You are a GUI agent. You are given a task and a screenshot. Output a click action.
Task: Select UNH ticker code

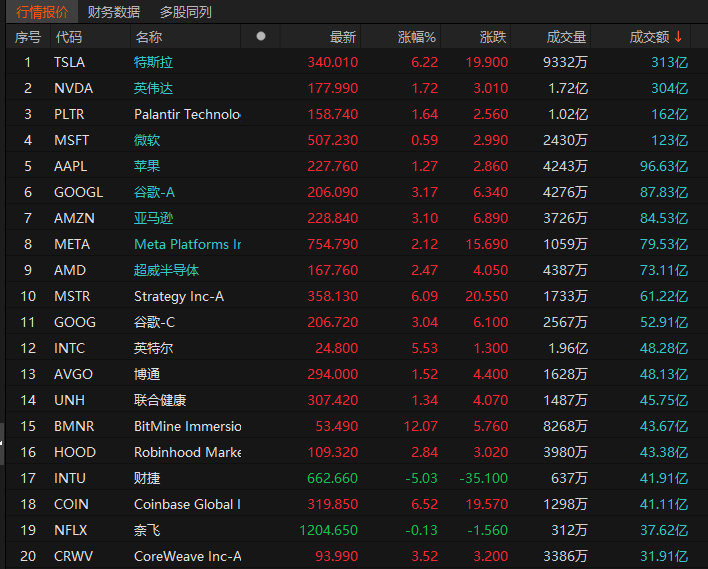point(69,400)
